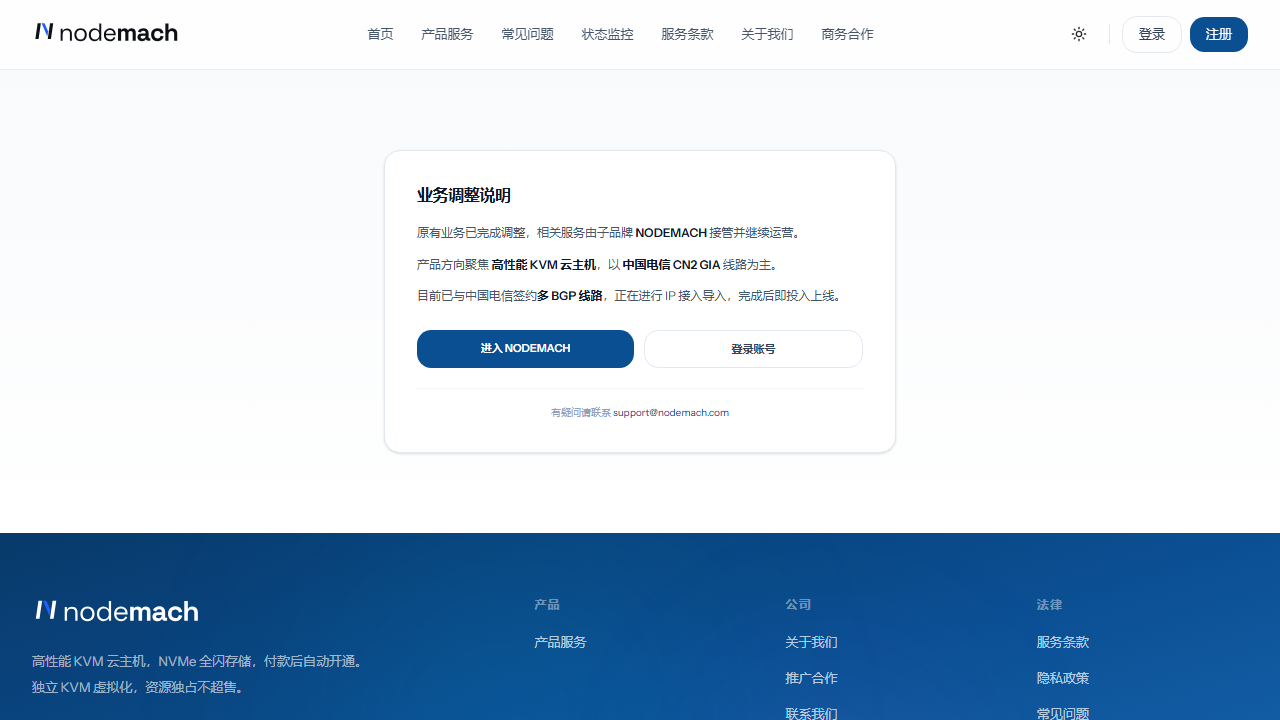Open the footer 隐私政策 link
This screenshot has height=720, width=1280.
pyautogui.click(x=1063, y=678)
